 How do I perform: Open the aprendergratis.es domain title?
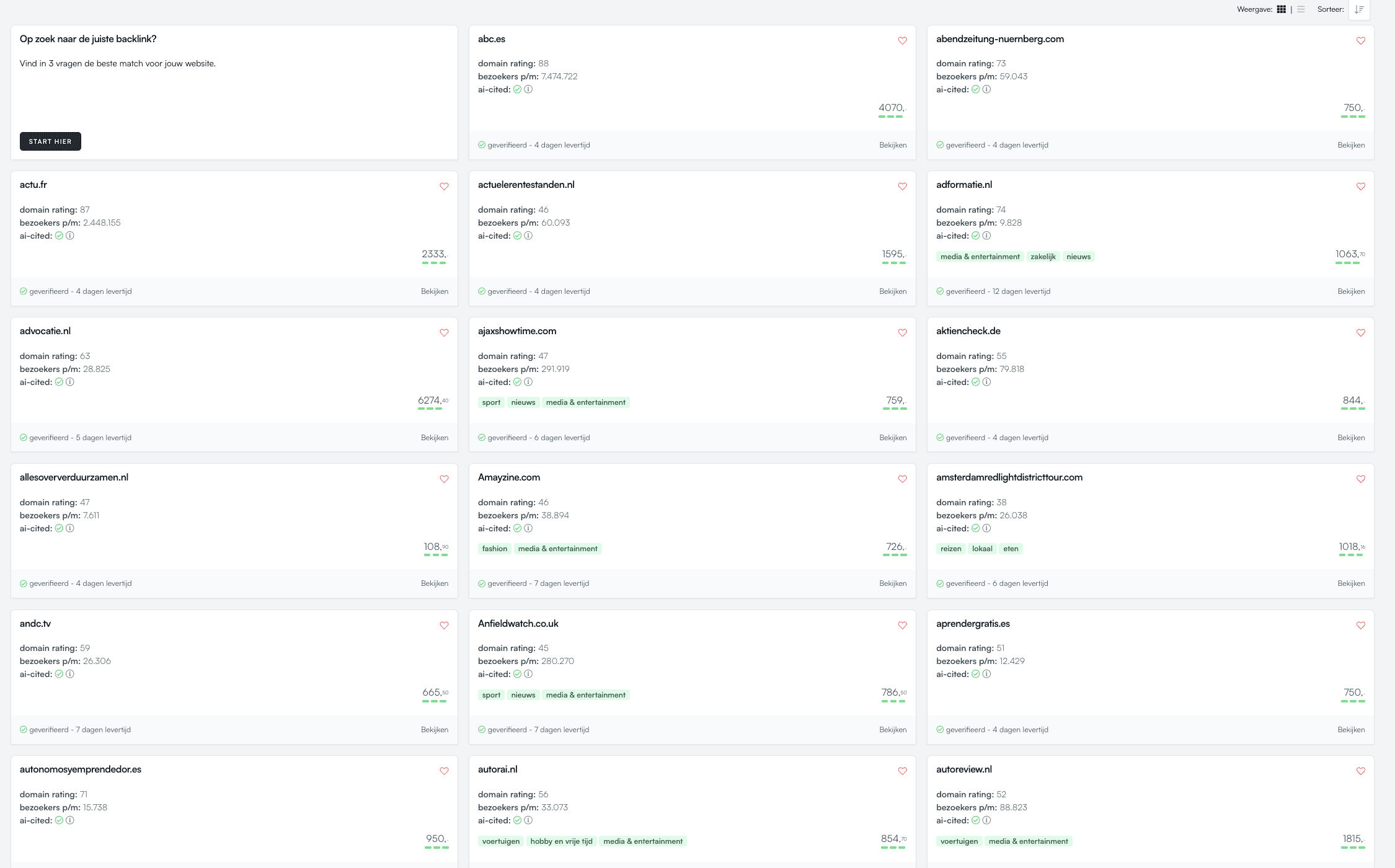pyautogui.click(x=972, y=624)
